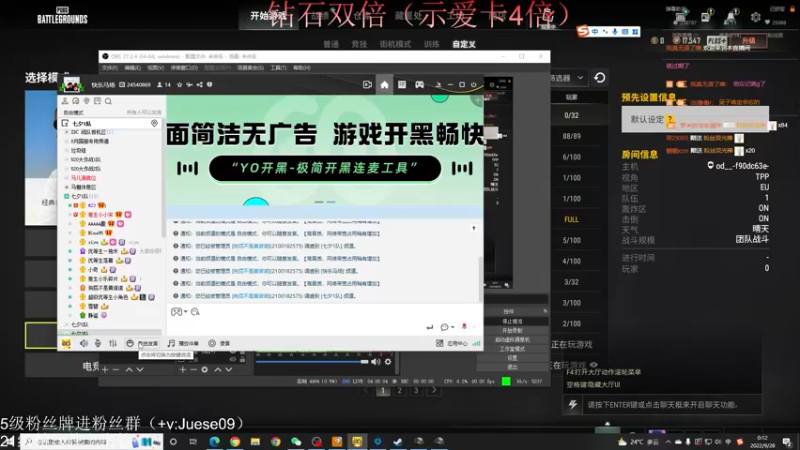800x450 pixels.
Task: Click the template panel icon beside home
Action: point(402,85)
